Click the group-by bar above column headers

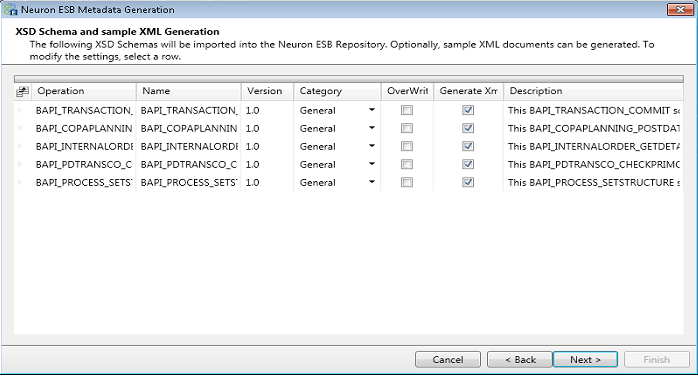point(349,79)
